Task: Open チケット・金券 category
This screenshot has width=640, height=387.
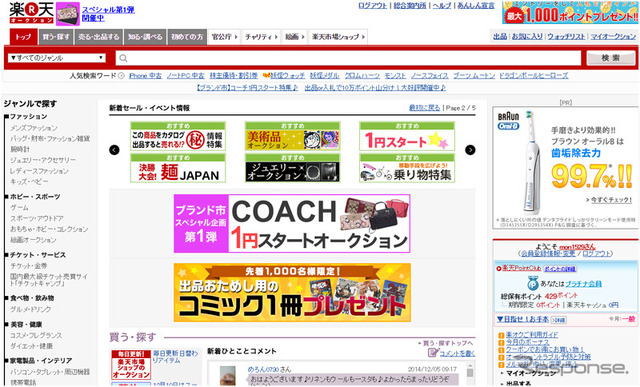Action: [x=29, y=266]
